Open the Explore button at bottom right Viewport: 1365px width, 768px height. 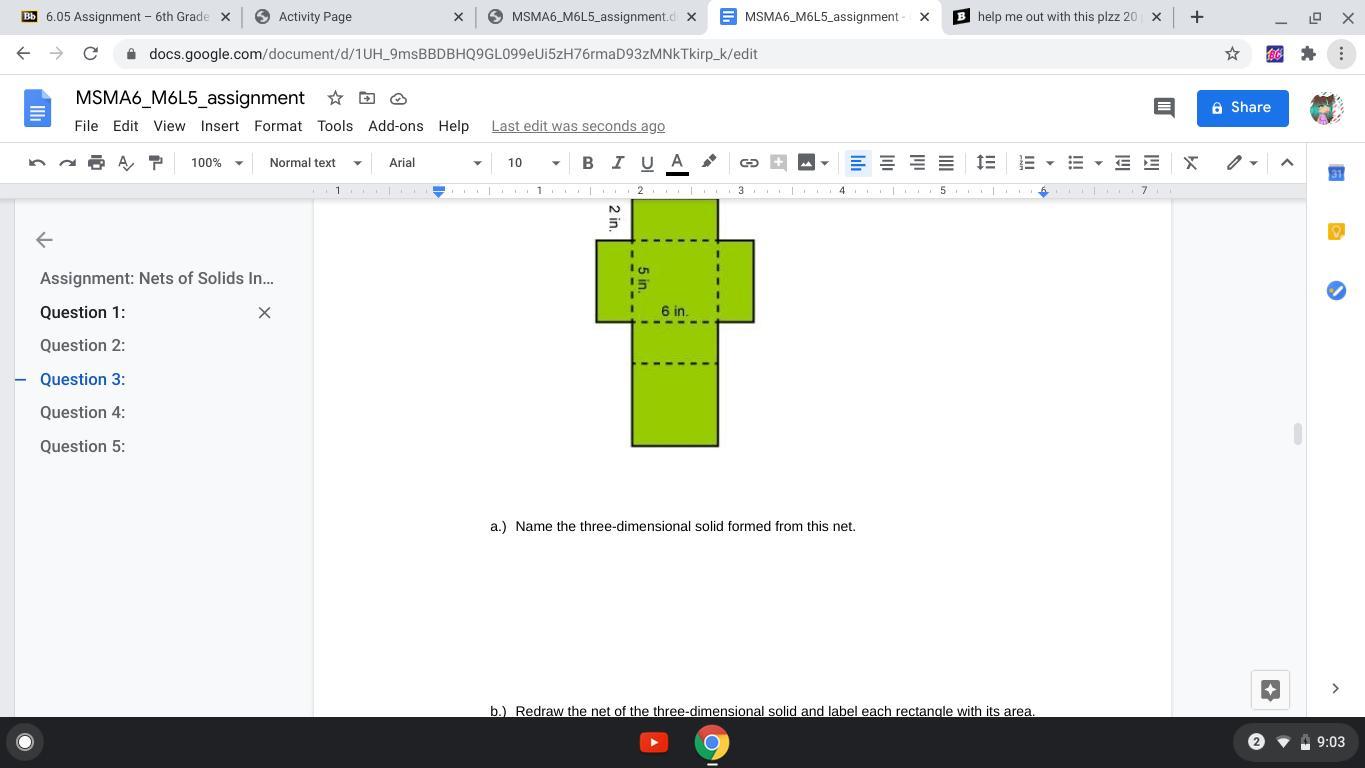coord(1270,690)
